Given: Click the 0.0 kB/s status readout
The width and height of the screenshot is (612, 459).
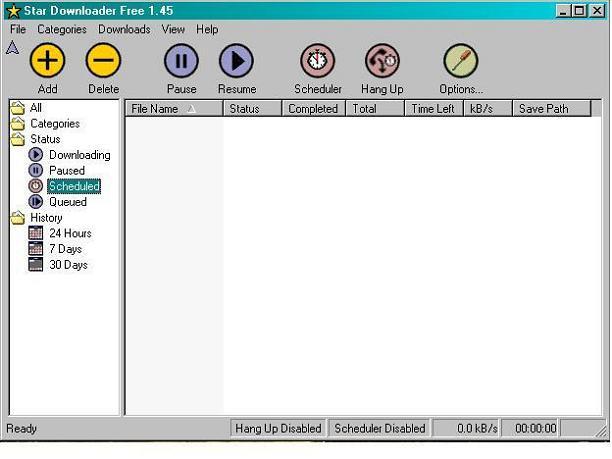Looking at the screenshot, I should [x=466, y=429].
